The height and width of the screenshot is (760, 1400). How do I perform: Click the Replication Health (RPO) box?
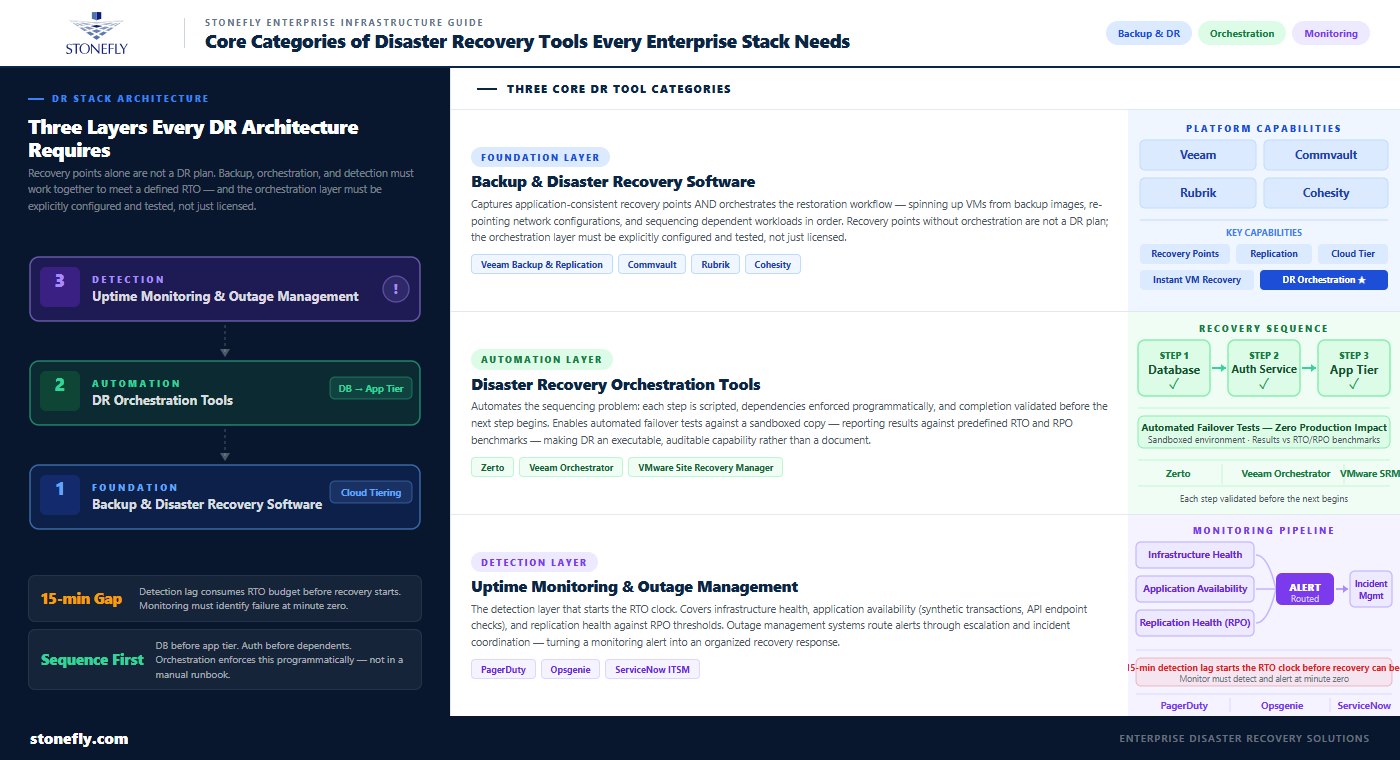[1195, 623]
